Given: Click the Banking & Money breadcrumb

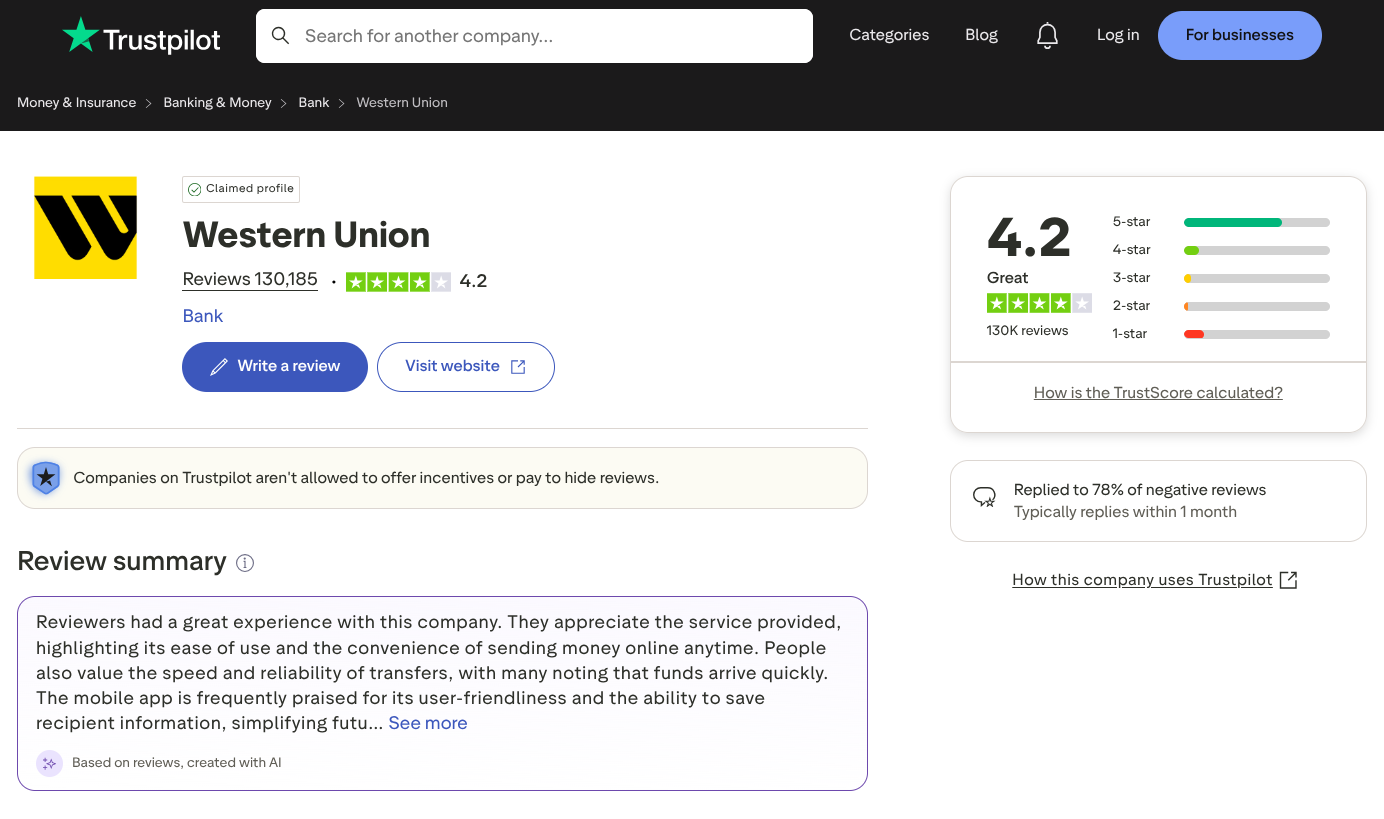Looking at the screenshot, I should (x=217, y=102).
